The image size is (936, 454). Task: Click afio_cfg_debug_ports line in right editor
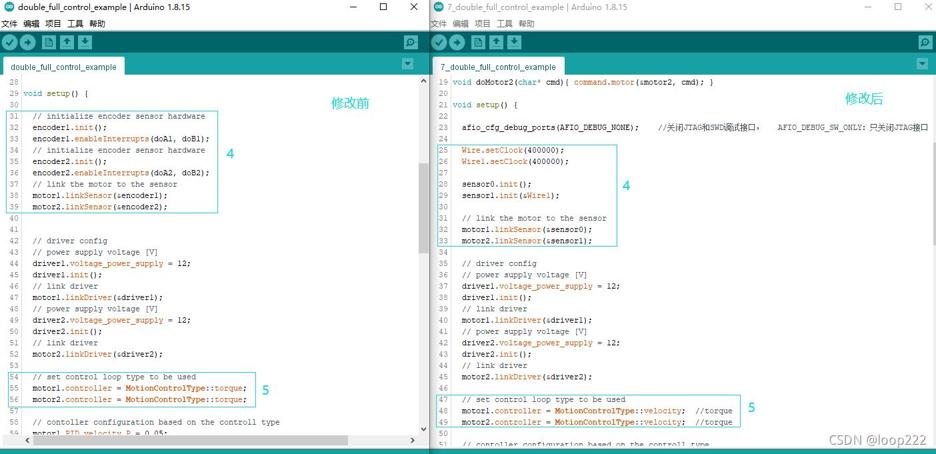tap(550, 127)
